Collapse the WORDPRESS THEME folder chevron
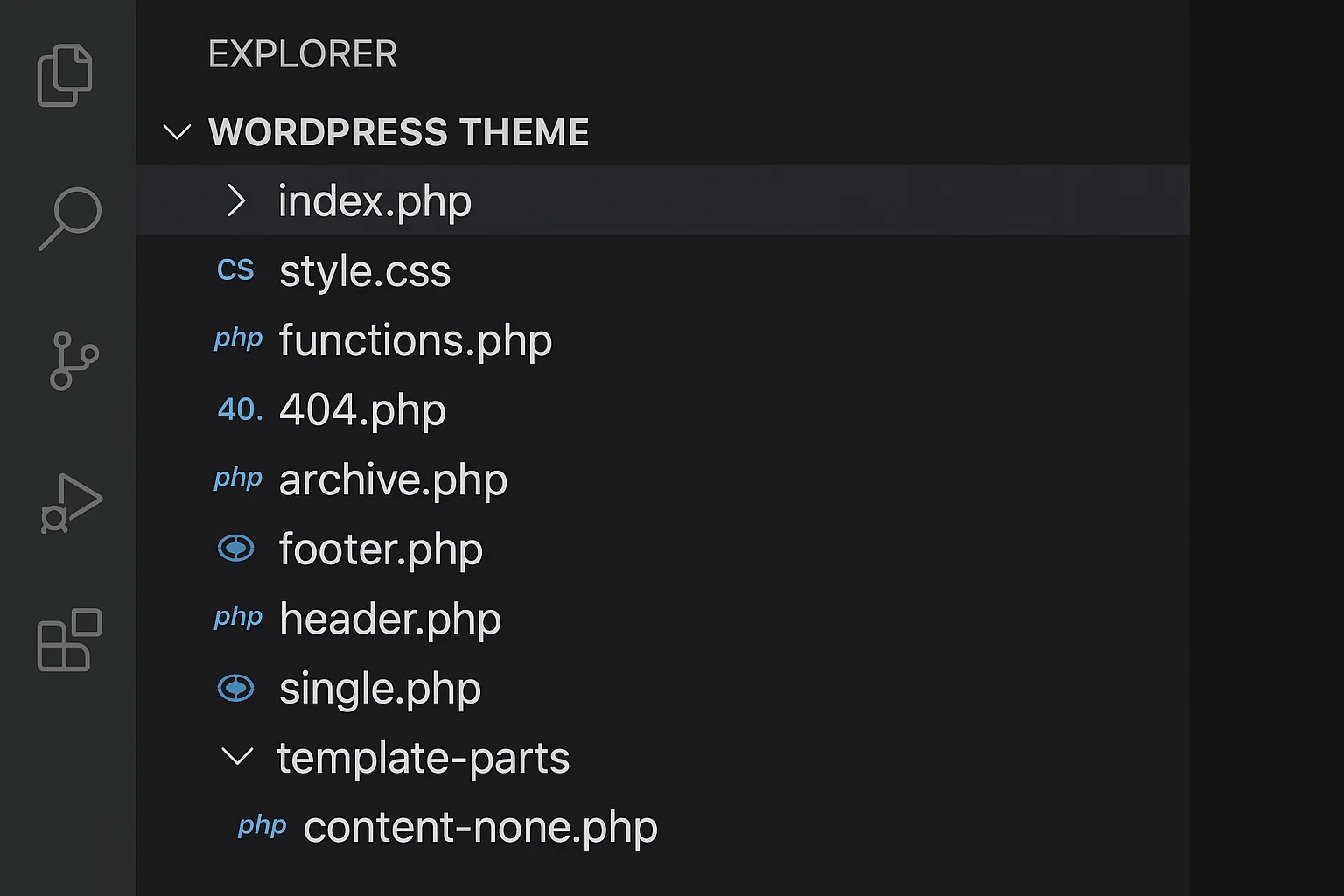The image size is (1344, 896). click(177, 133)
